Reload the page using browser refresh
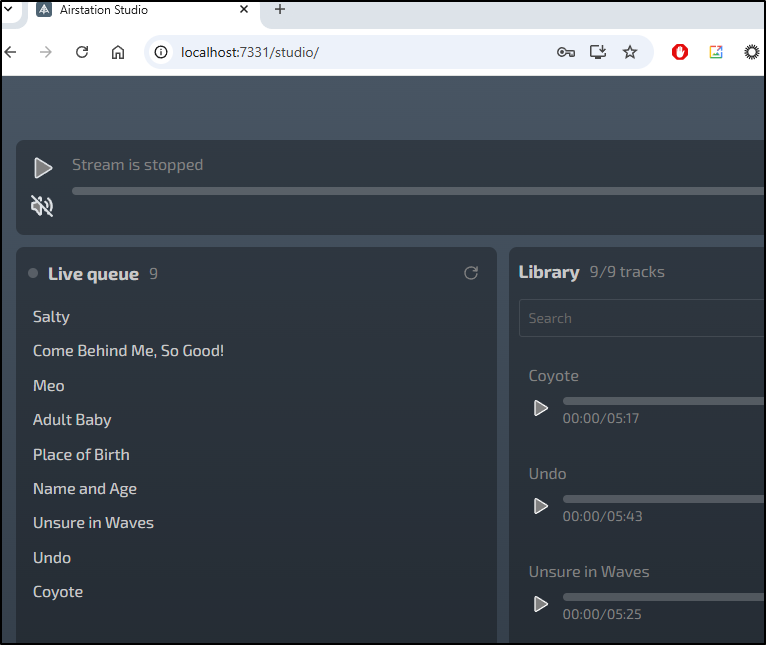The height and width of the screenshot is (645, 766). coord(82,52)
